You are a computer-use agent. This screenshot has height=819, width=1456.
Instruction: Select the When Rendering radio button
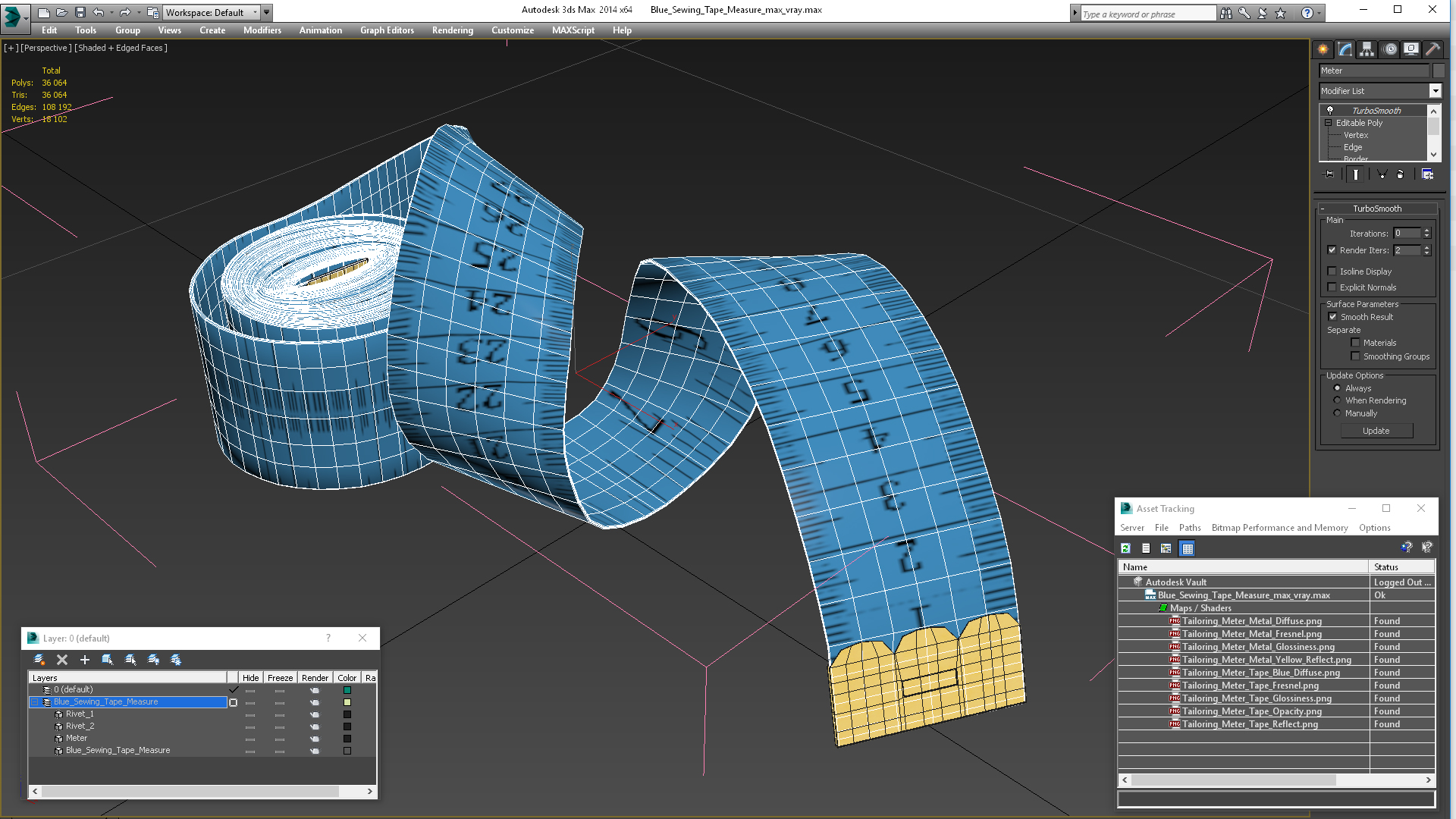pyautogui.click(x=1337, y=400)
